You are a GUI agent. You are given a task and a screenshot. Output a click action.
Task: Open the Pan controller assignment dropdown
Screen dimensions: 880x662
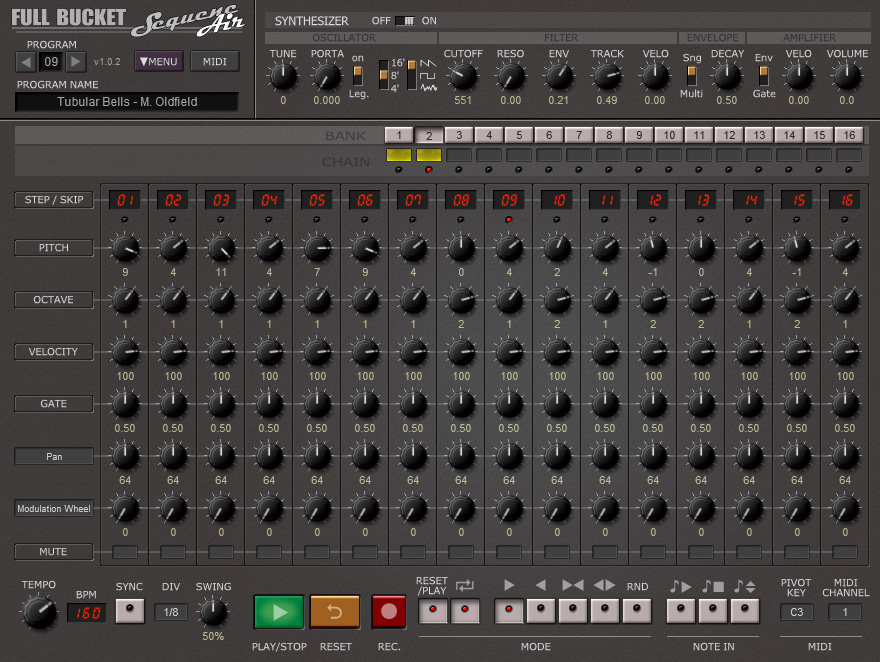pyautogui.click(x=54, y=456)
